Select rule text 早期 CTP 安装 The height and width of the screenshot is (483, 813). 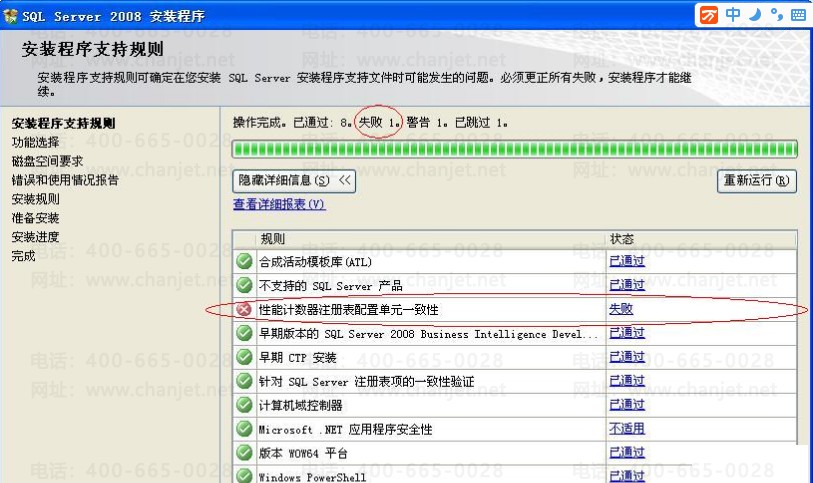298,358
